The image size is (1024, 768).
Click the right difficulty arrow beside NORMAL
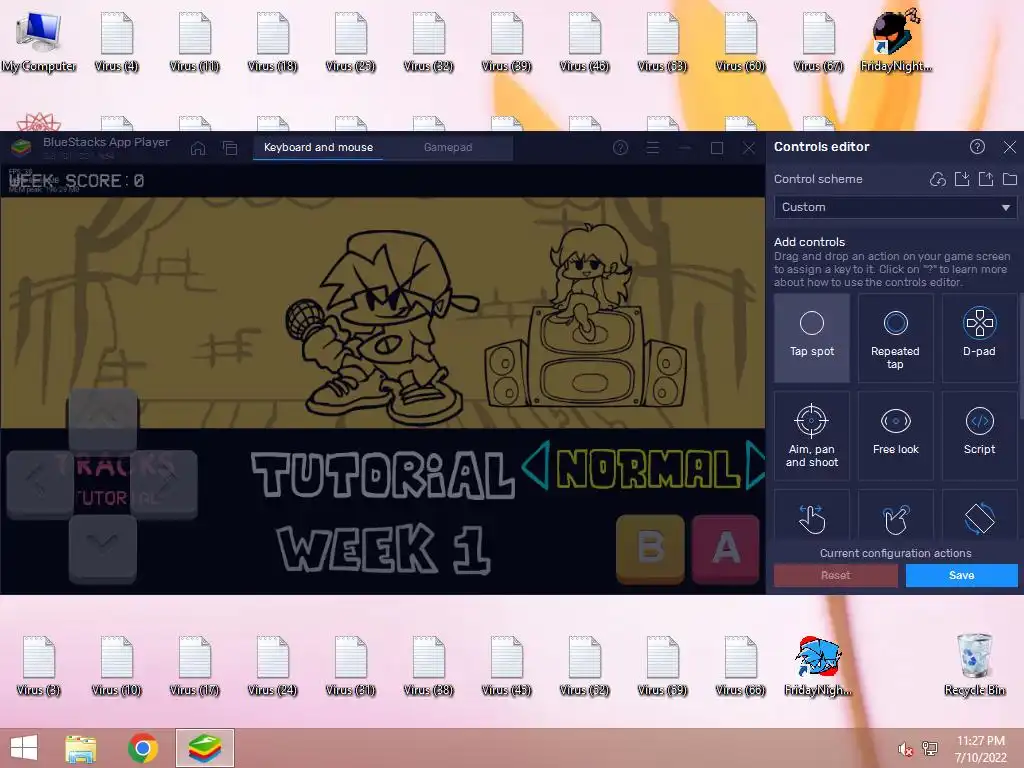756,465
